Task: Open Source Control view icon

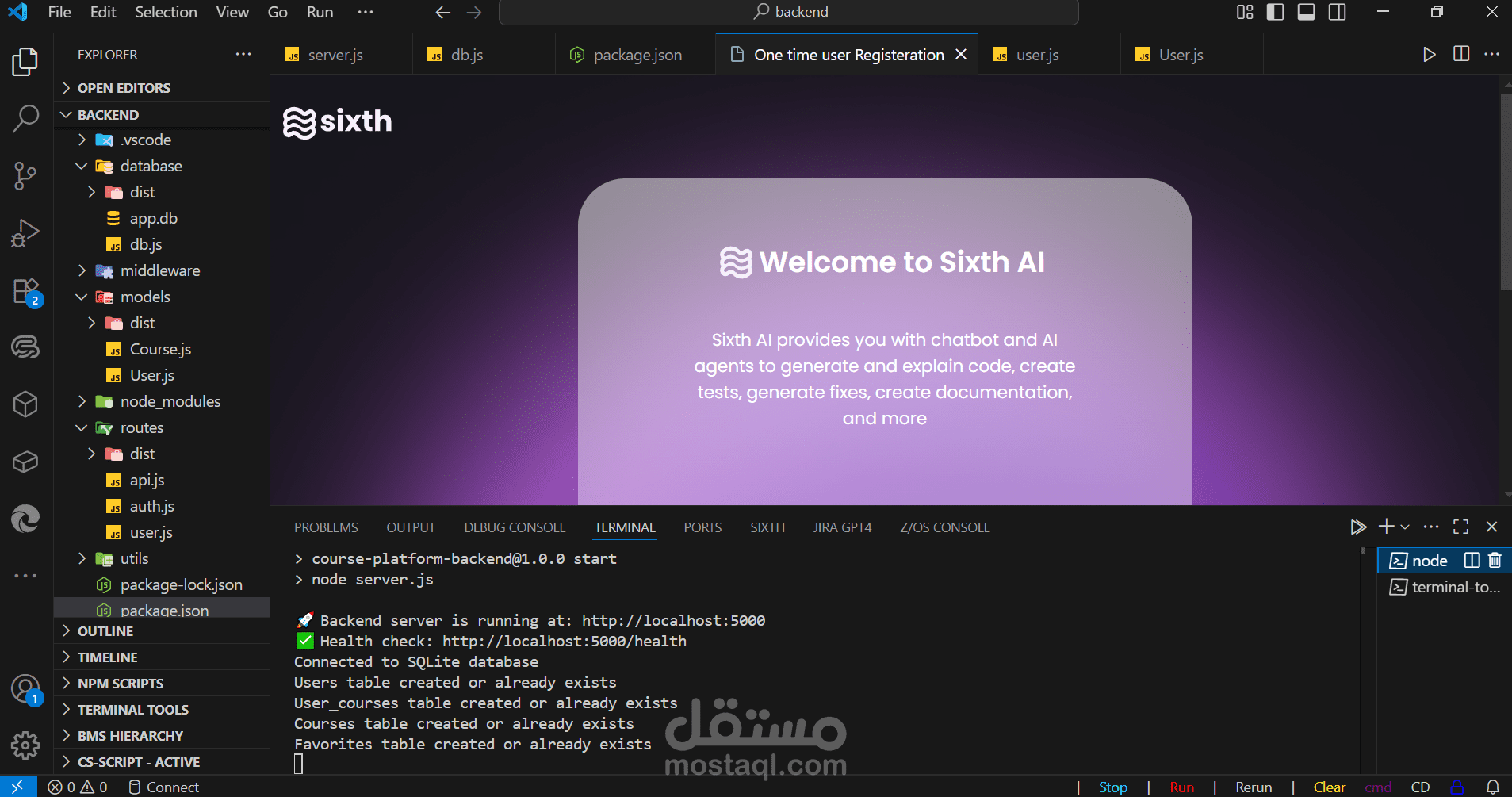Action: tap(25, 176)
